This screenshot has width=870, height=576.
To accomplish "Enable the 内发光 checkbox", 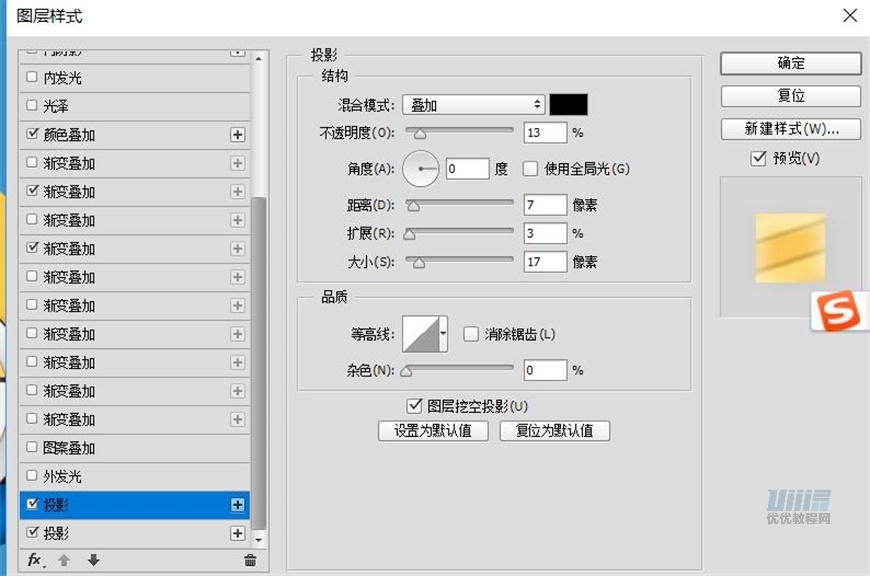I will click(32, 77).
